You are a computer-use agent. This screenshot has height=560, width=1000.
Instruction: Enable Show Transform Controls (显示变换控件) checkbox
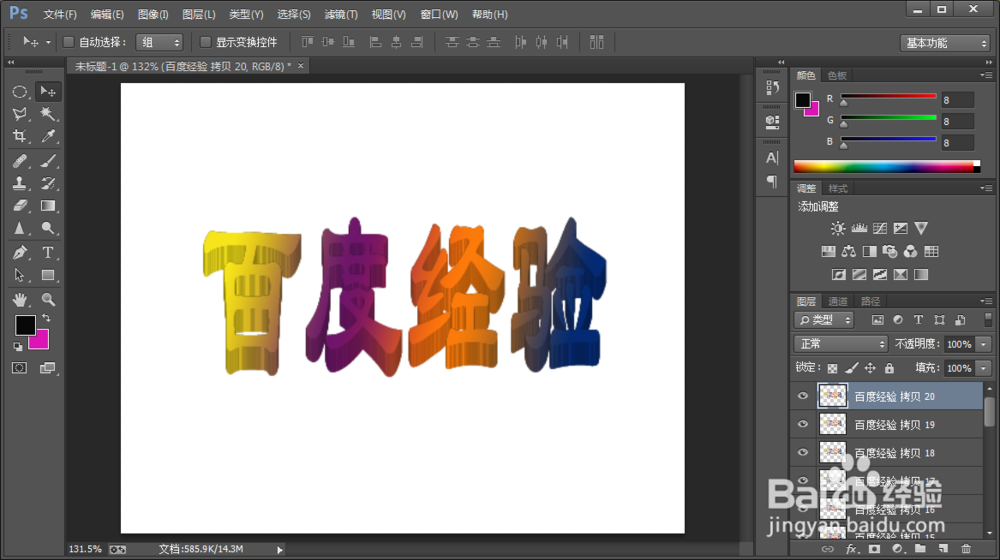point(205,42)
